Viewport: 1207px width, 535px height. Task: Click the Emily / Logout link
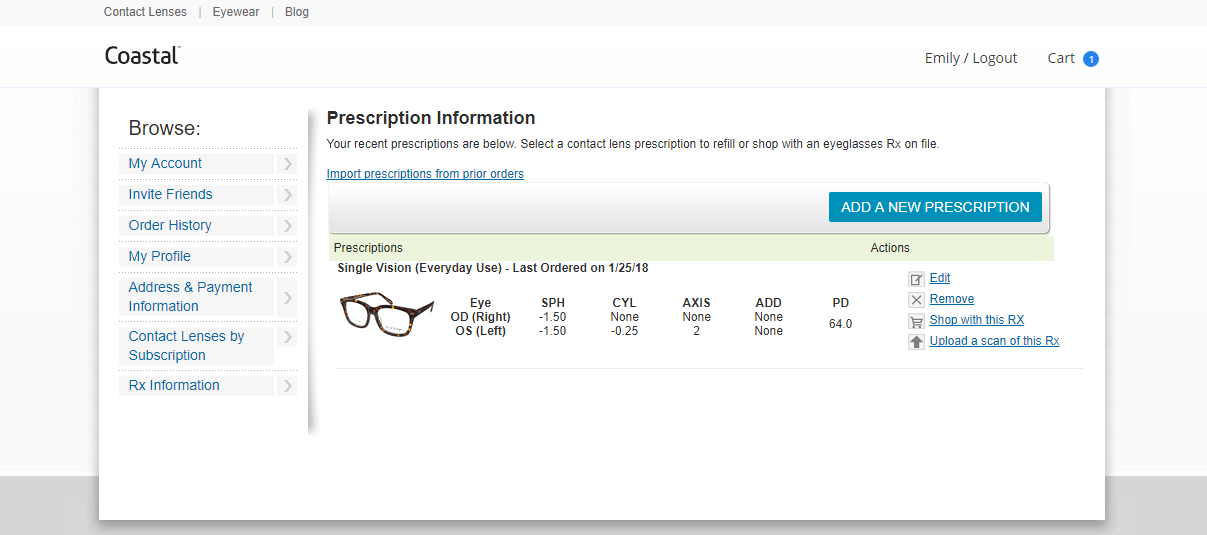pos(971,58)
